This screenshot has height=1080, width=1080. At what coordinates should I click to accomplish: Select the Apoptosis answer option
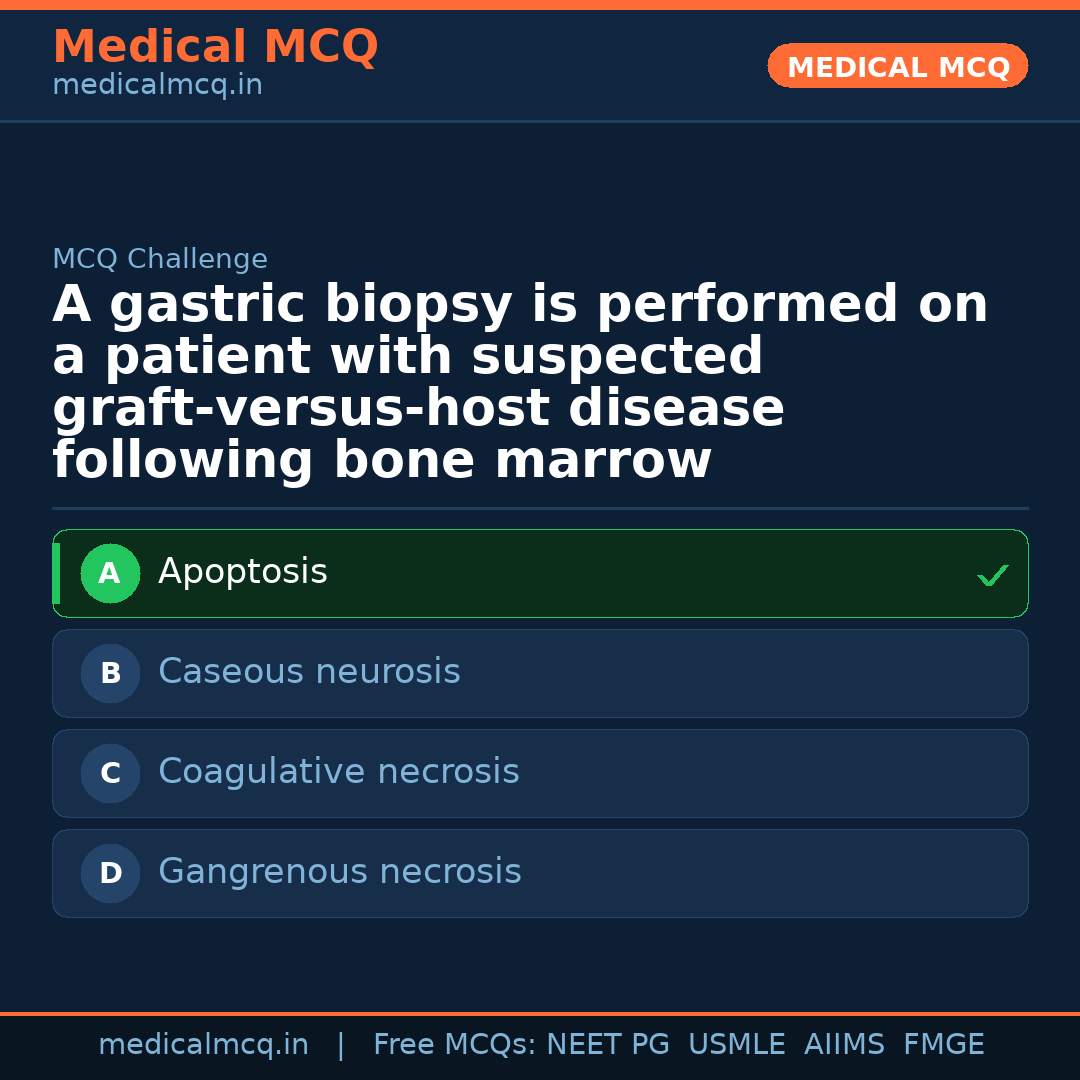(540, 573)
